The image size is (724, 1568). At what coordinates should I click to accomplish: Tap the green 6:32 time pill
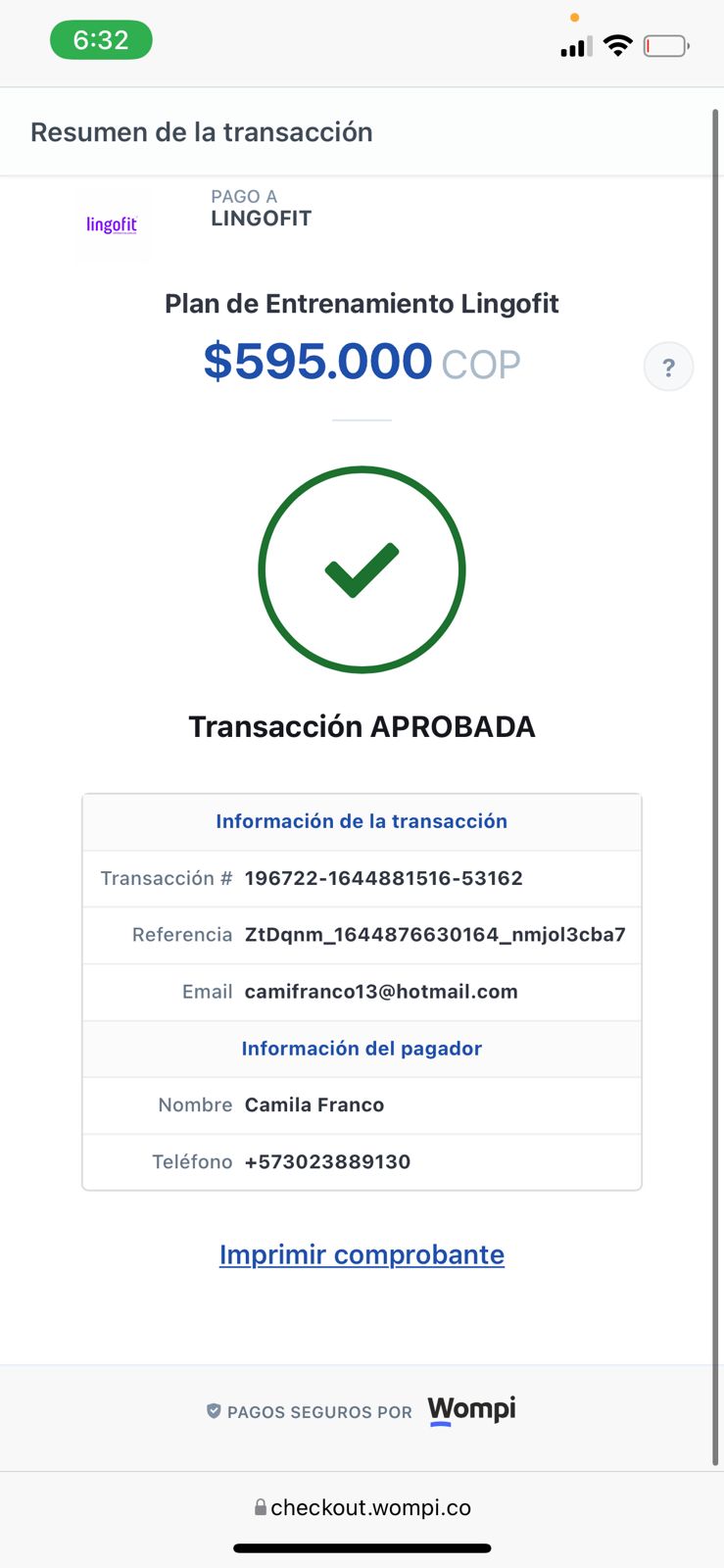pyautogui.click(x=101, y=40)
